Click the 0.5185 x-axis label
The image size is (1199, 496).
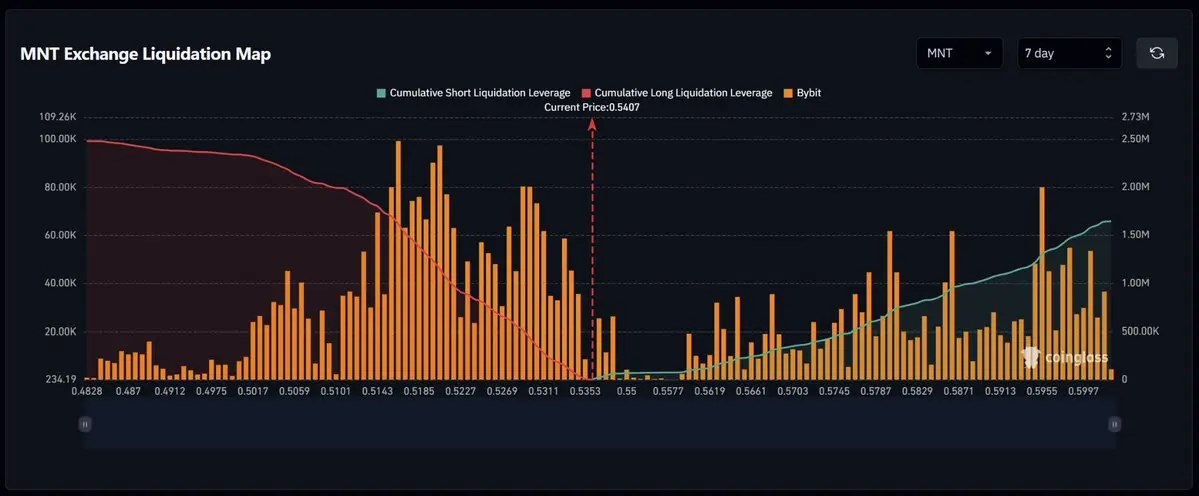click(x=418, y=391)
